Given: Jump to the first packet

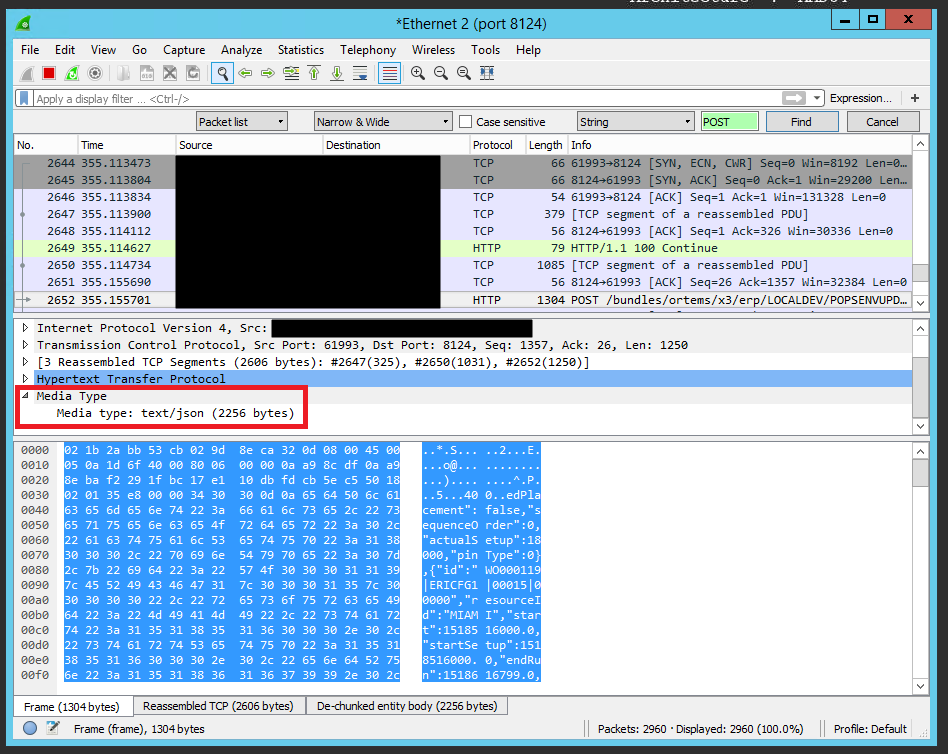Looking at the screenshot, I should pos(314,73).
